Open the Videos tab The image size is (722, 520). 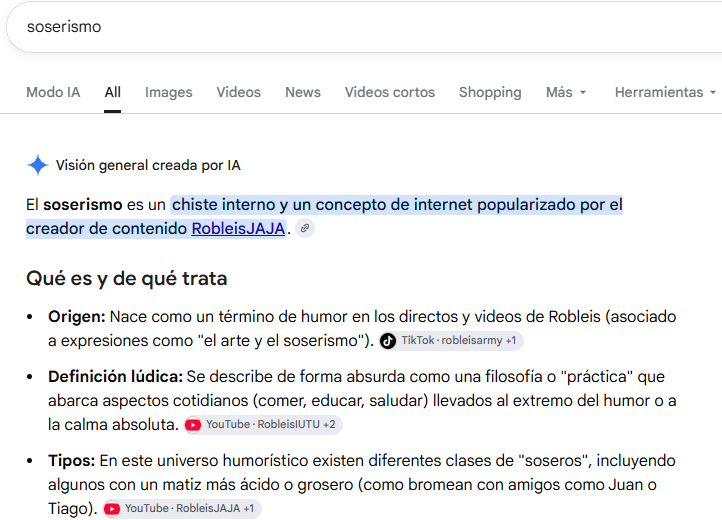coord(239,92)
